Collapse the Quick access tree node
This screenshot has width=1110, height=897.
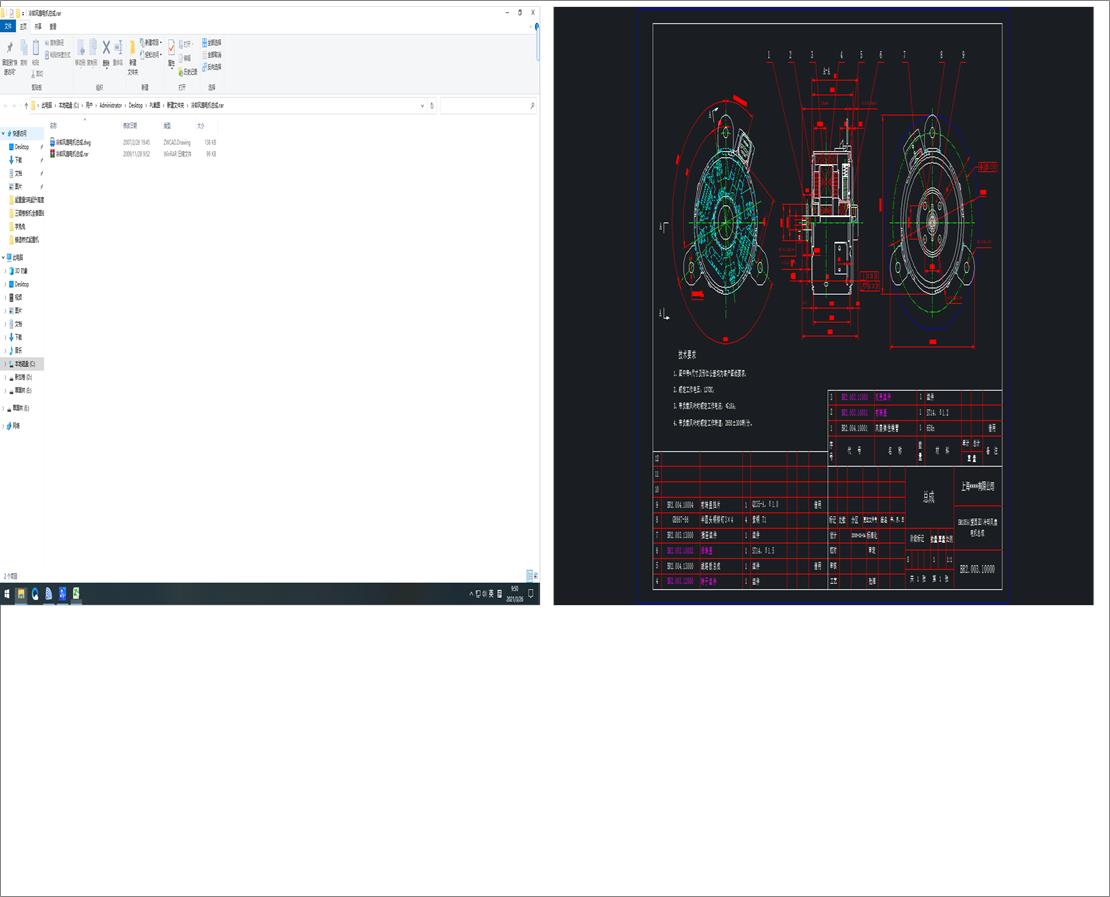[4, 133]
